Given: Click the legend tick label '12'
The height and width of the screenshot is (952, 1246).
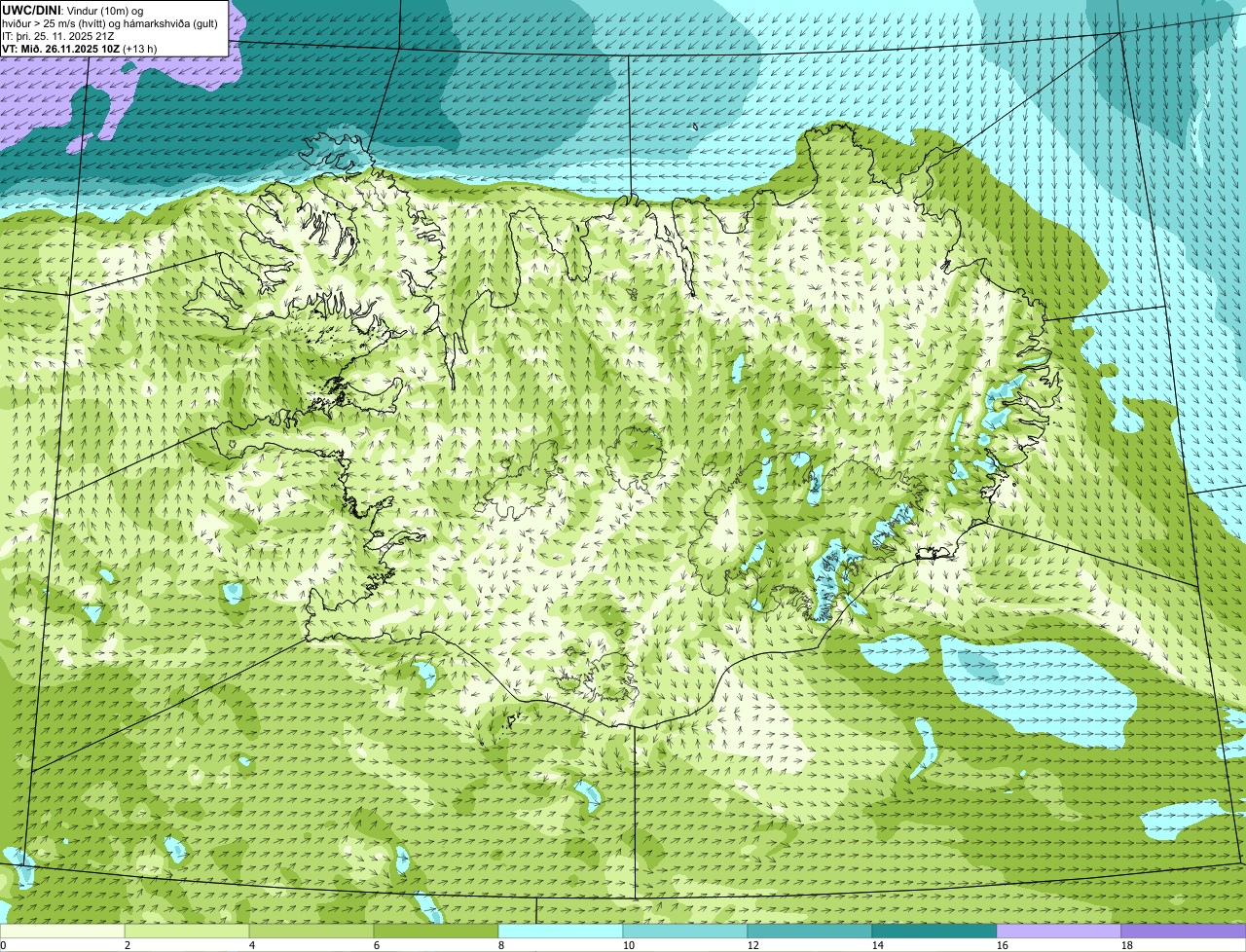Looking at the screenshot, I should tap(753, 945).
